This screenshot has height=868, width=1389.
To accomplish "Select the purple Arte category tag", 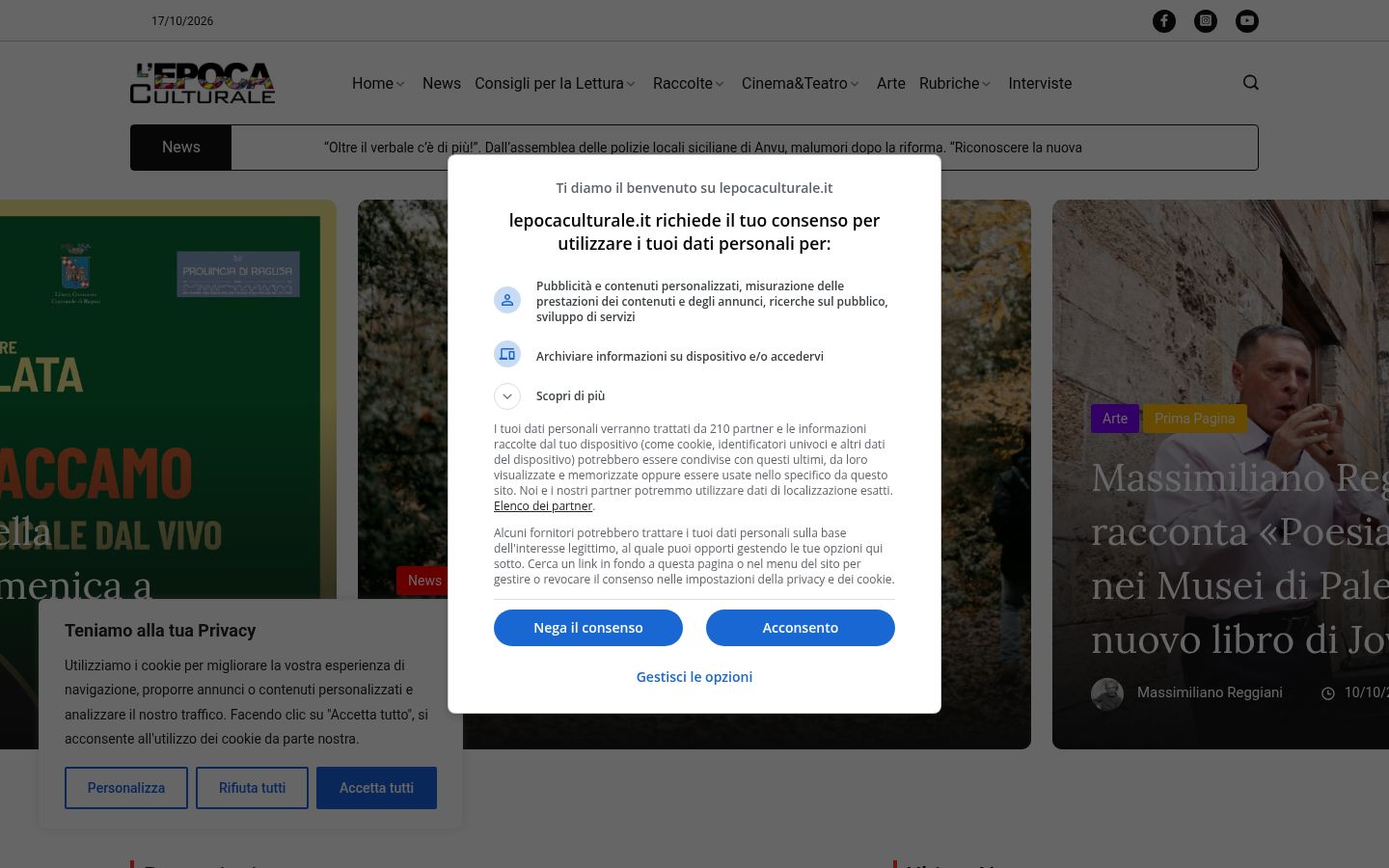I will [x=1115, y=419].
